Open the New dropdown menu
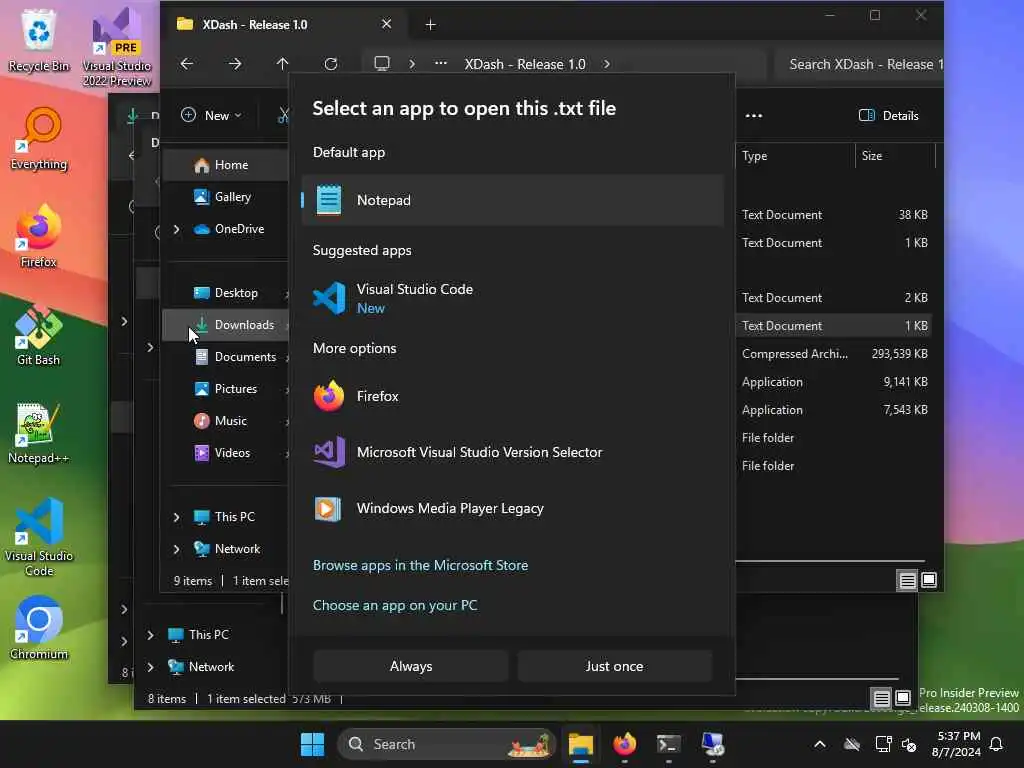Viewport: 1024px width, 768px height. pos(211,116)
